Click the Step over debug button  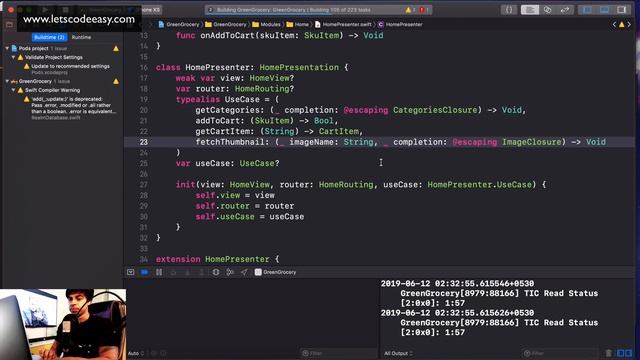pos(173,272)
